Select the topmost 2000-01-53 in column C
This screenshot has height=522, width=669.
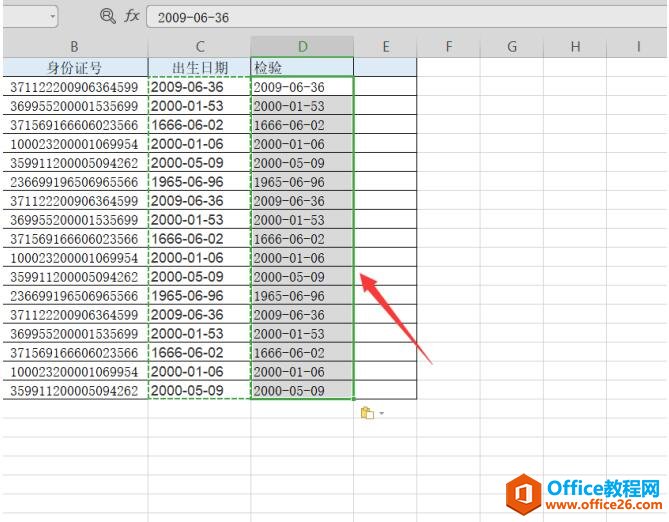pyautogui.click(x=200, y=106)
